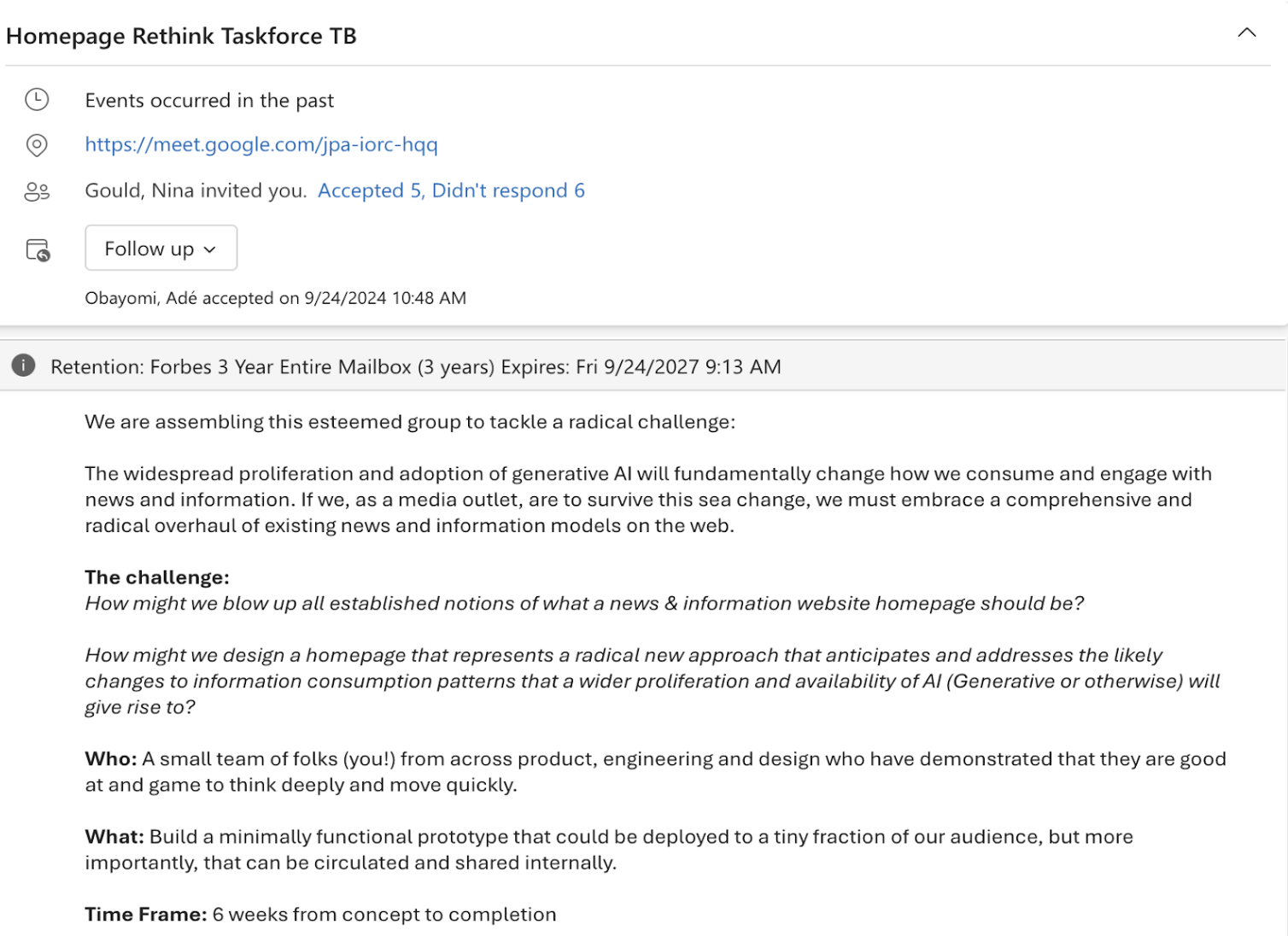The height and width of the screenshot is (936, 1288).
Task: Click the "Time Frame:" line
Action: [x=319, y=915]
